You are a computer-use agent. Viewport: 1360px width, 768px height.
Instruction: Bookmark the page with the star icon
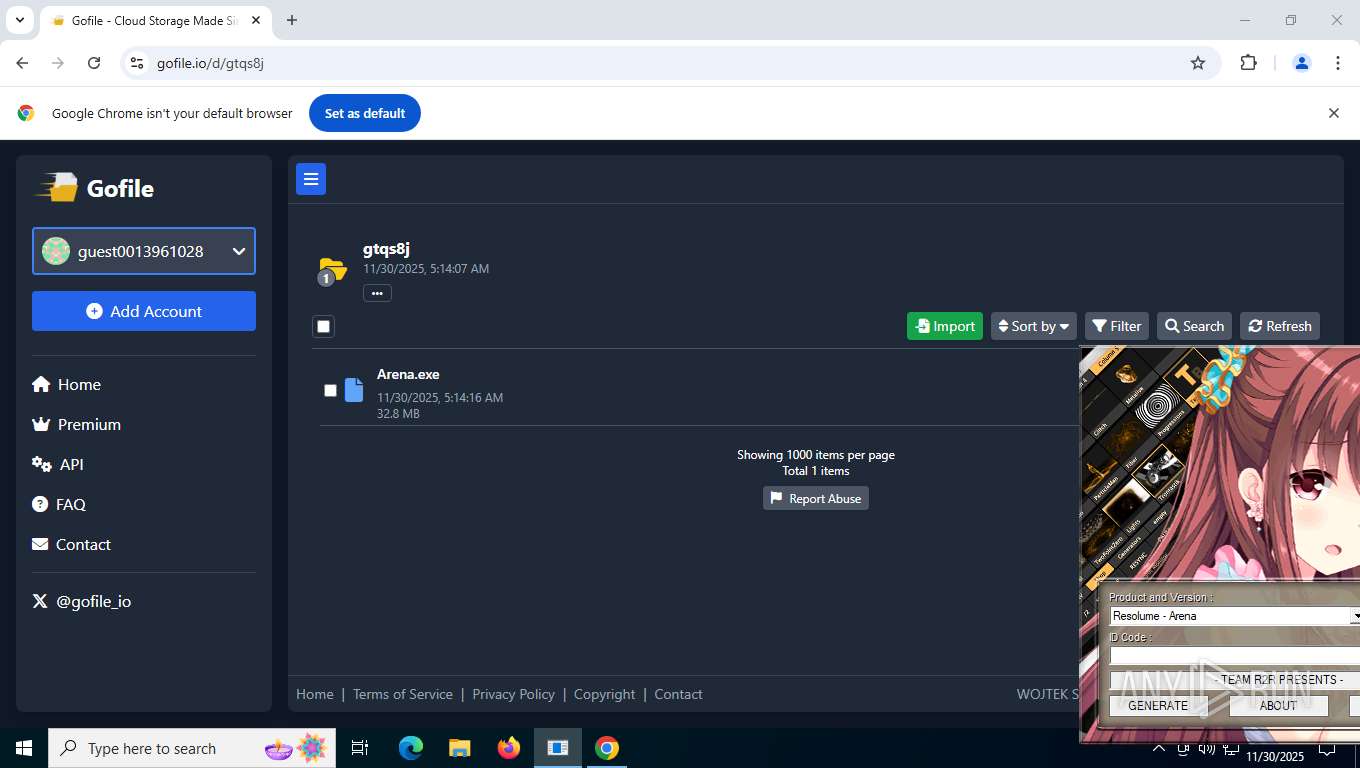(x=1198, y=63)
